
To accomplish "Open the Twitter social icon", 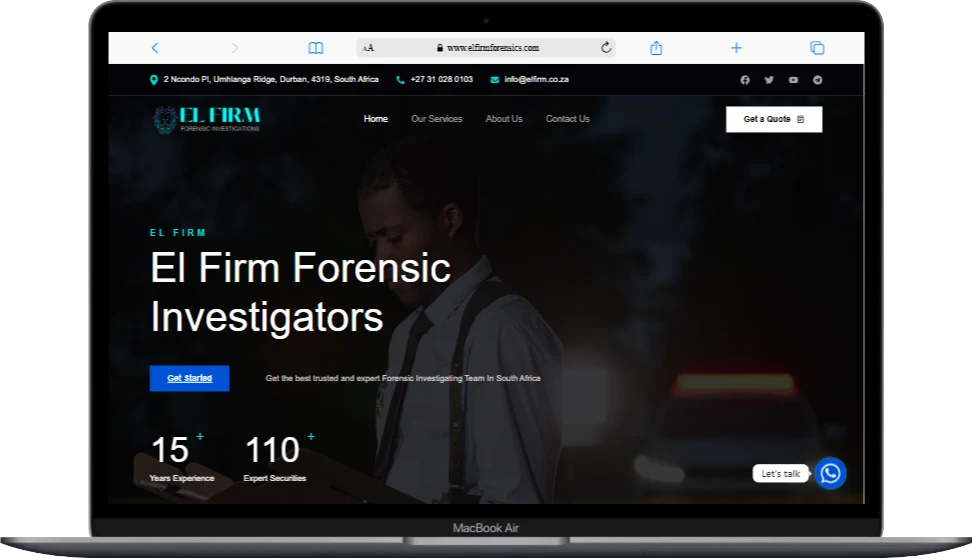I will pos(769,80).
